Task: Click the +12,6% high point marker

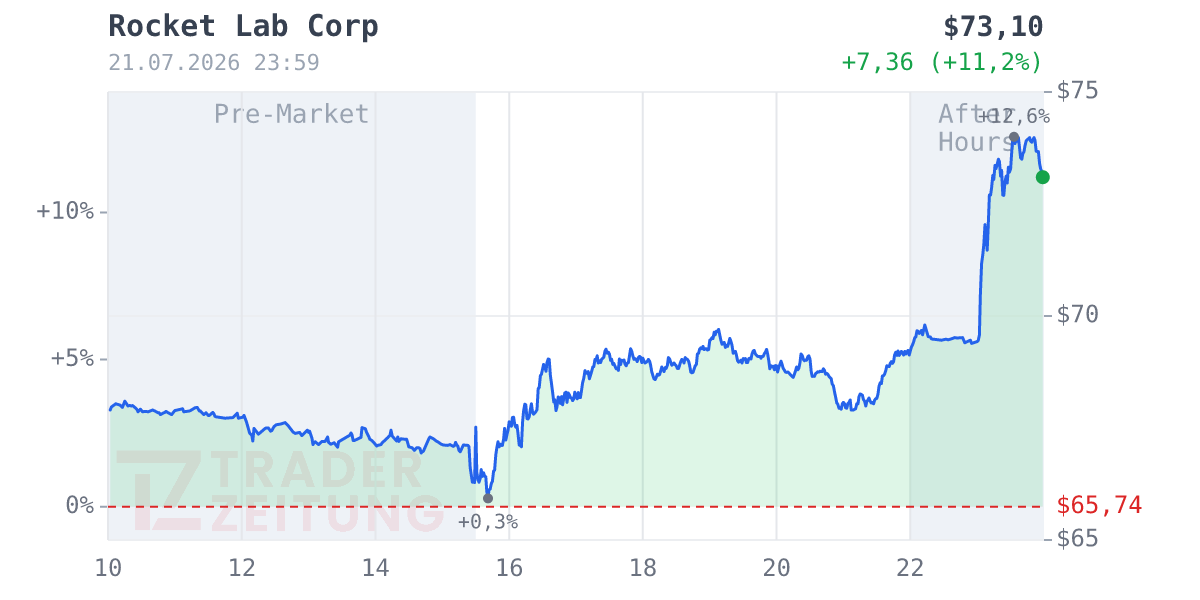Action: point(1014,137)
